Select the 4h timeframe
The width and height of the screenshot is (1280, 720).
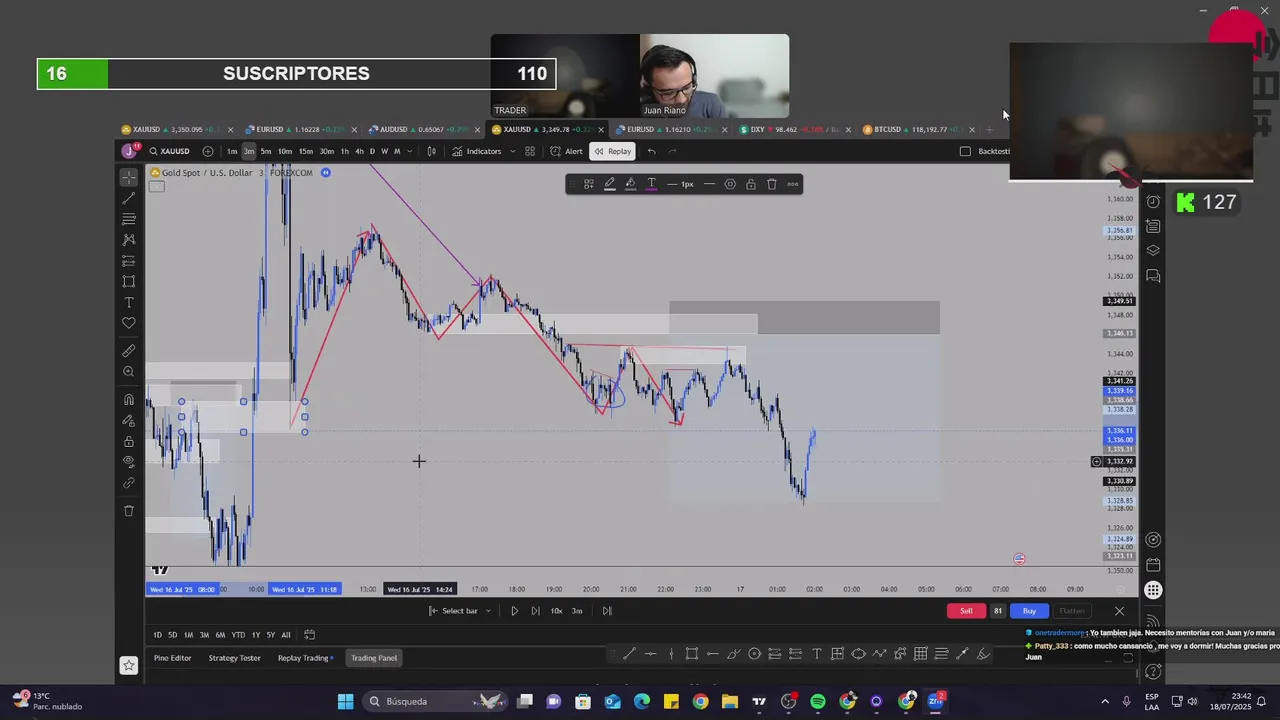[x=359, y=151]
